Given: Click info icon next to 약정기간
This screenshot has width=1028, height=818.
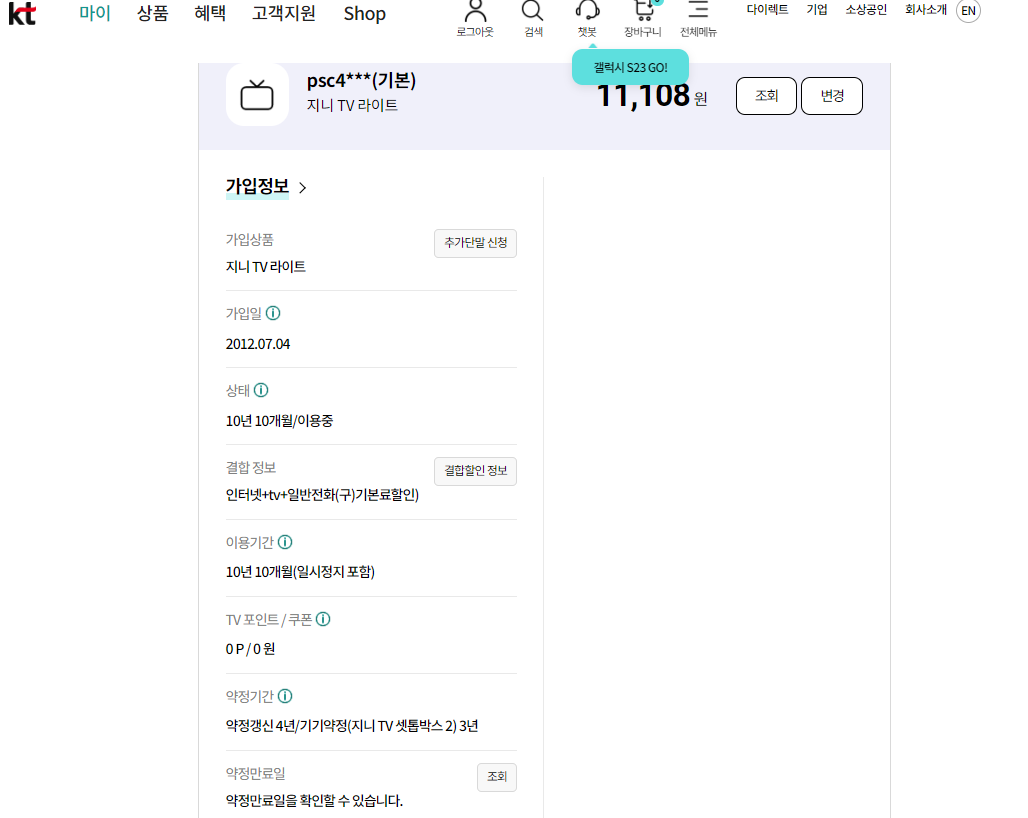Looking at the screenshot, I should [x=285, y=696].
